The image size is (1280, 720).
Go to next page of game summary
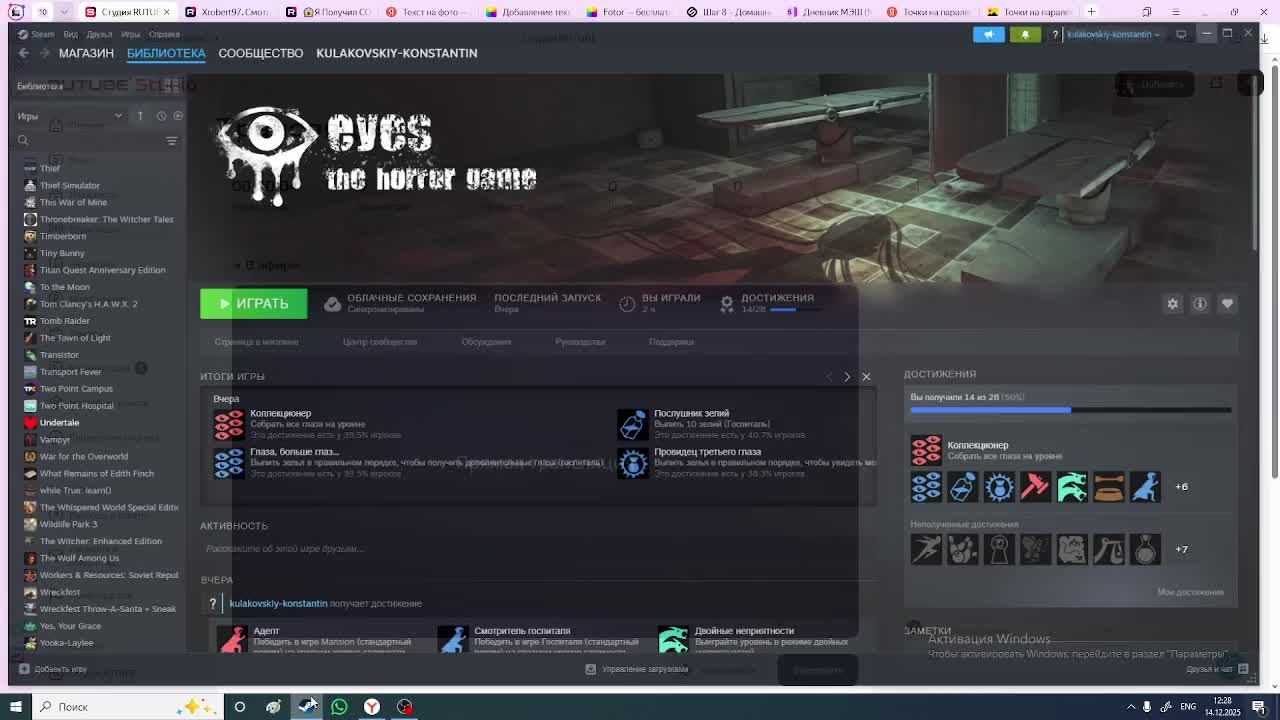pos(847,377)
